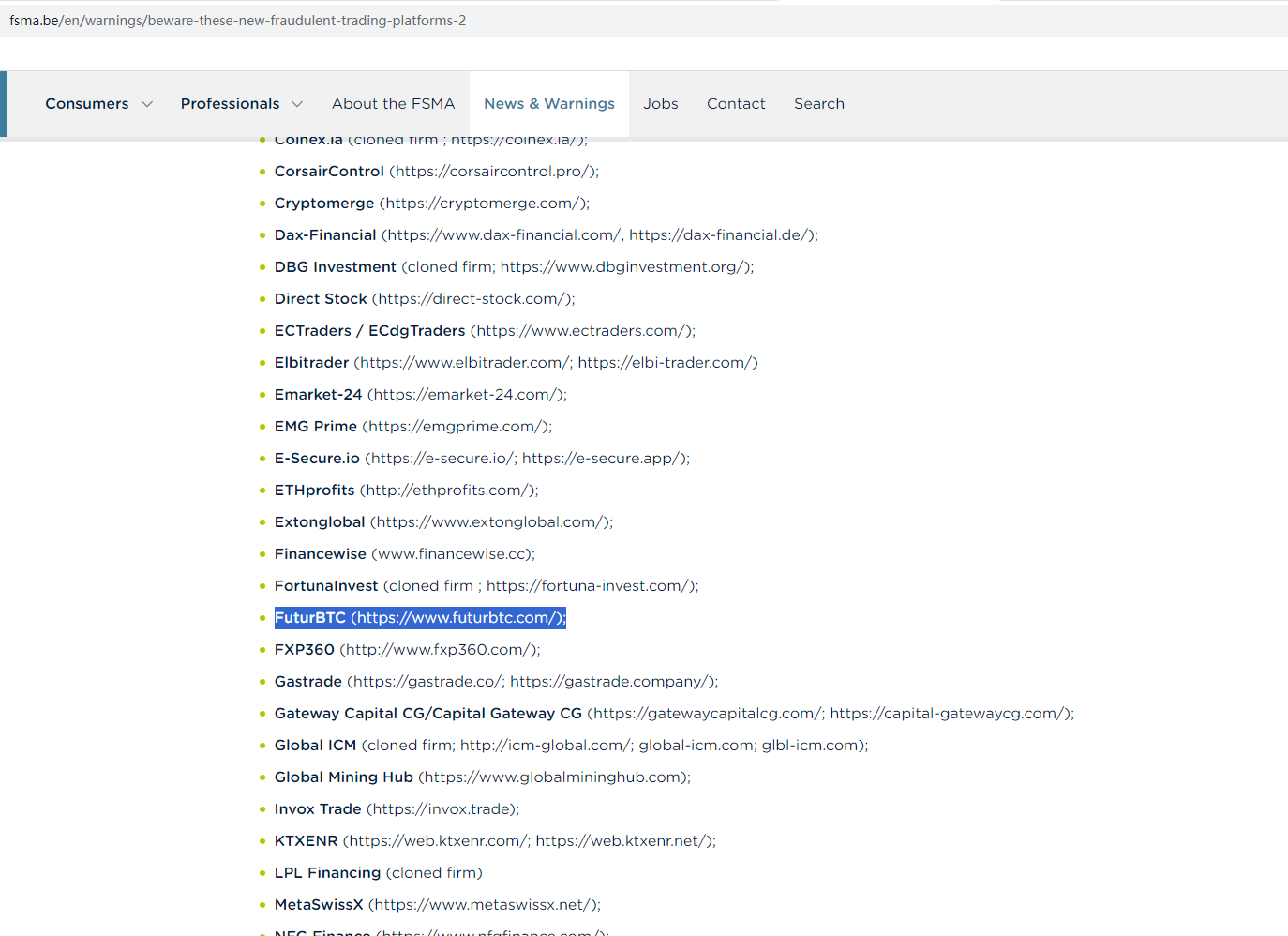Click the MetaSwissX entry name
Viewport: 1288px width, 936px height.
tap(319, 905)
